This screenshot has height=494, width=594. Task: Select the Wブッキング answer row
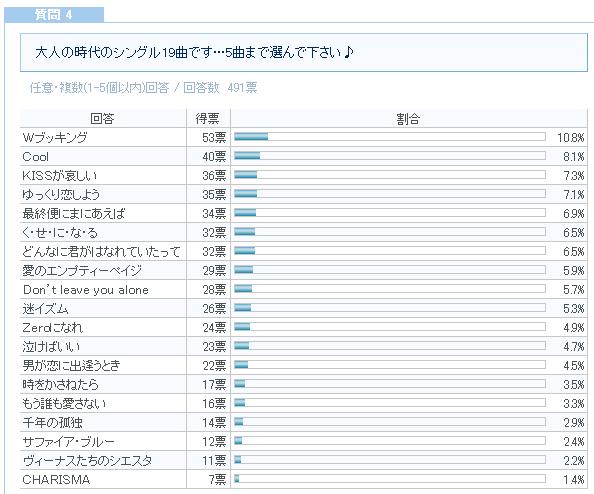[303, 137]
